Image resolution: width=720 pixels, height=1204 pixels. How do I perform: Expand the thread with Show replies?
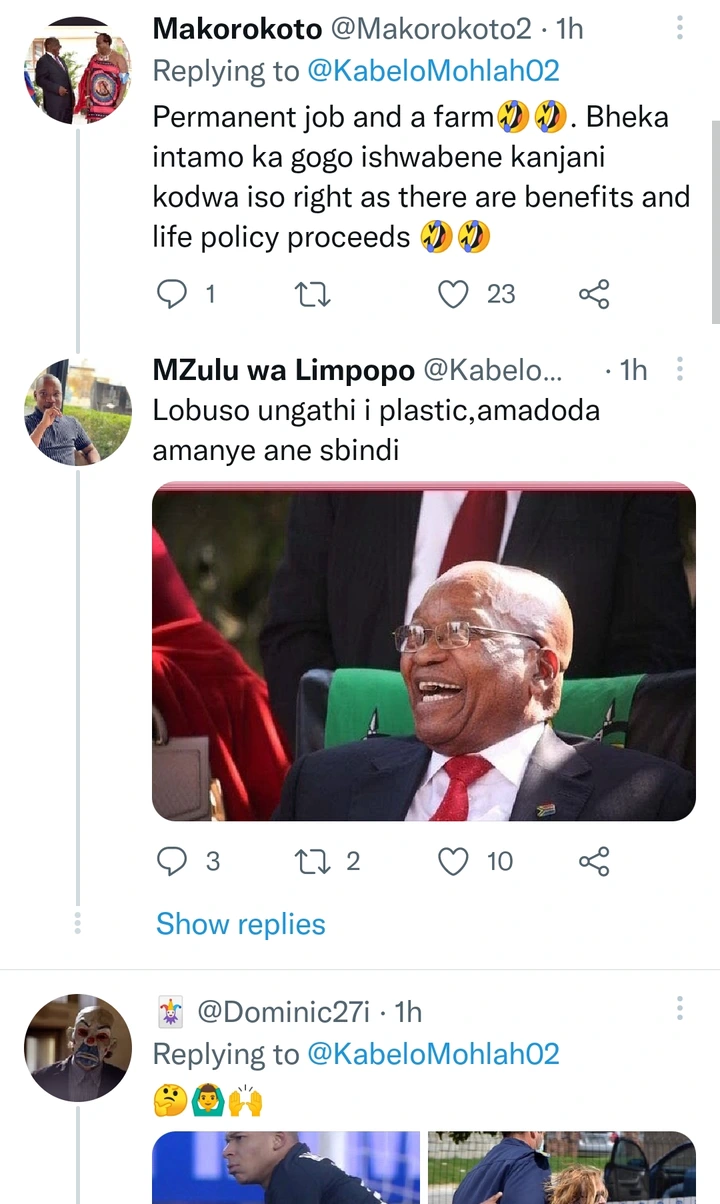pyautogui.click(x=241, y=924)
